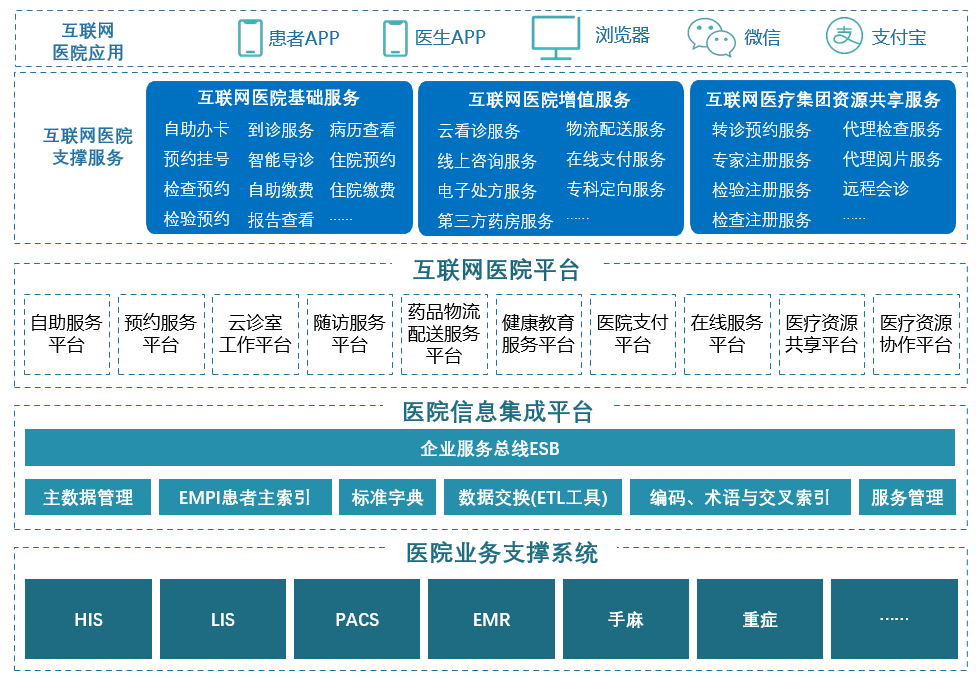The height and width of the screenshot is (679, 977).
Task: Select 线上咨询服务 item
Action: coord(487,161)
